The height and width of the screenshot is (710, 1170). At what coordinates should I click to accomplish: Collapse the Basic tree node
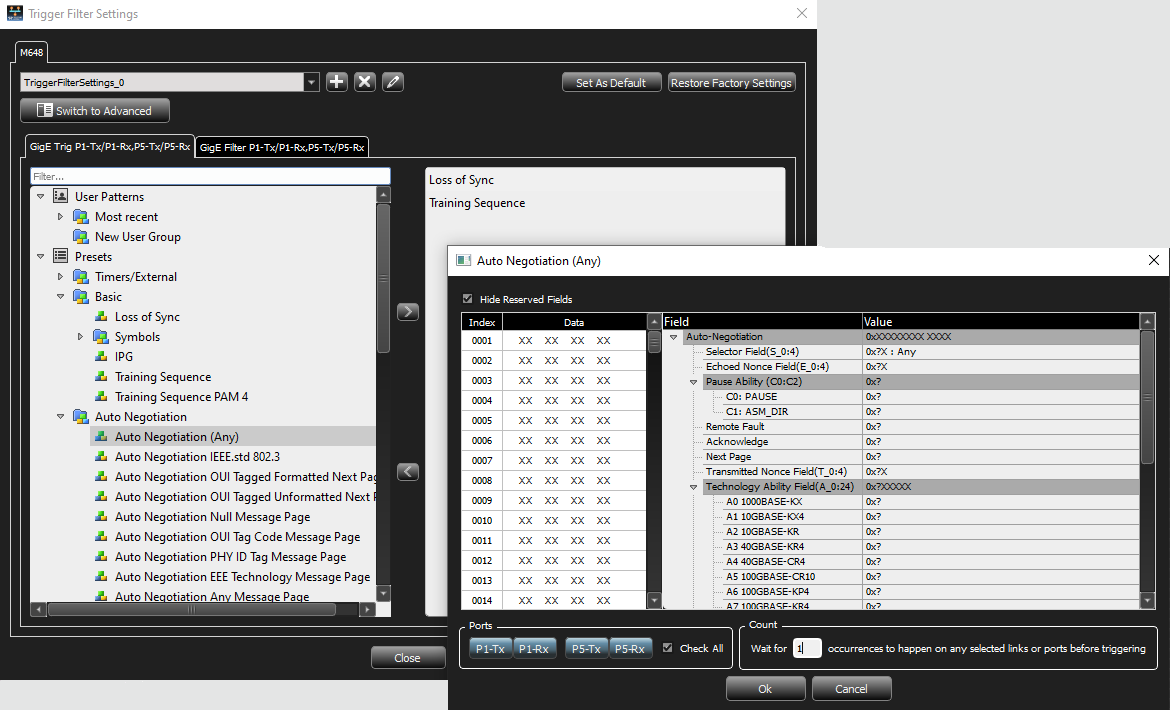tap(60, 297)
